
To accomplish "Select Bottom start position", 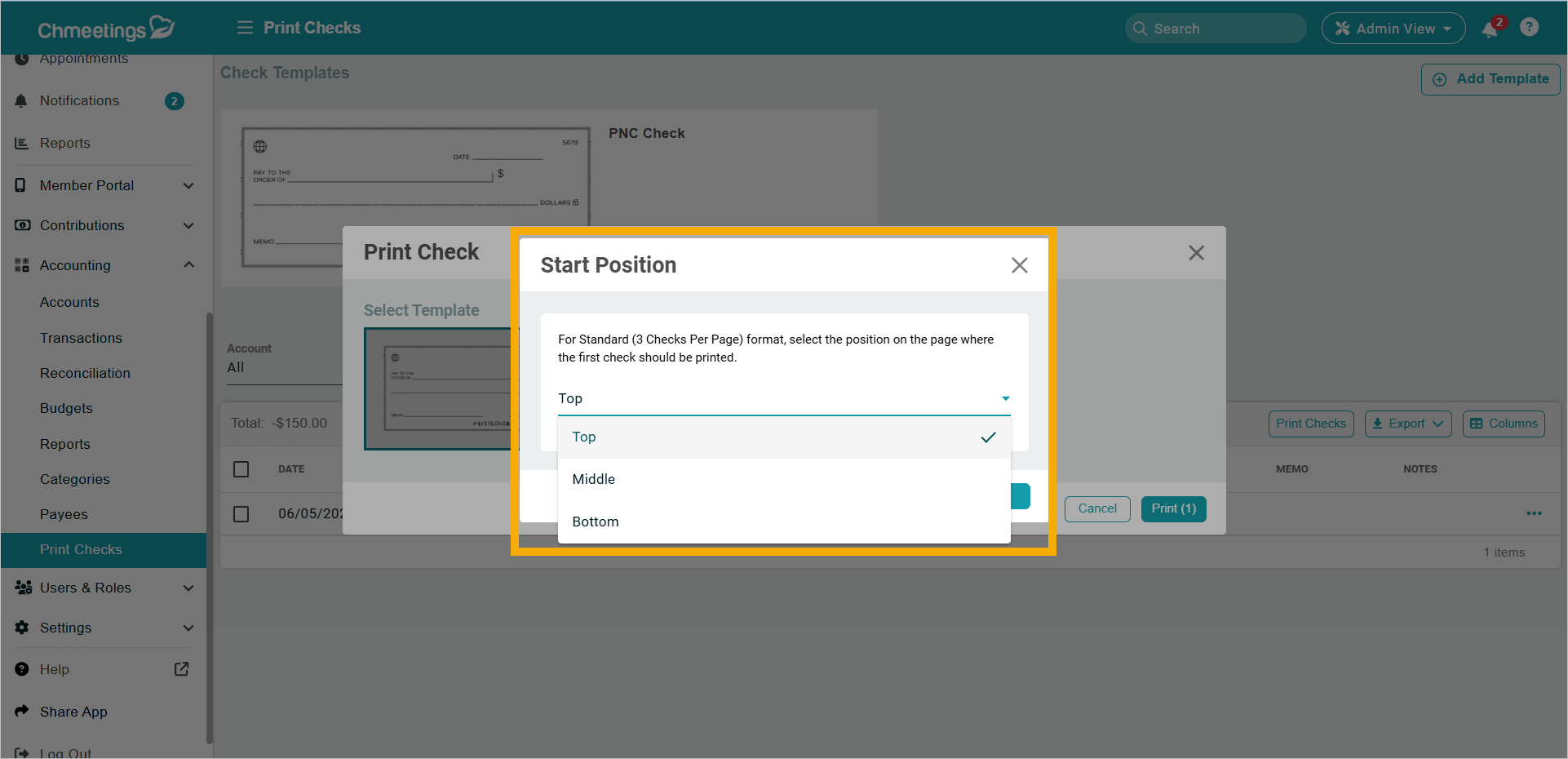I will 784,522.
